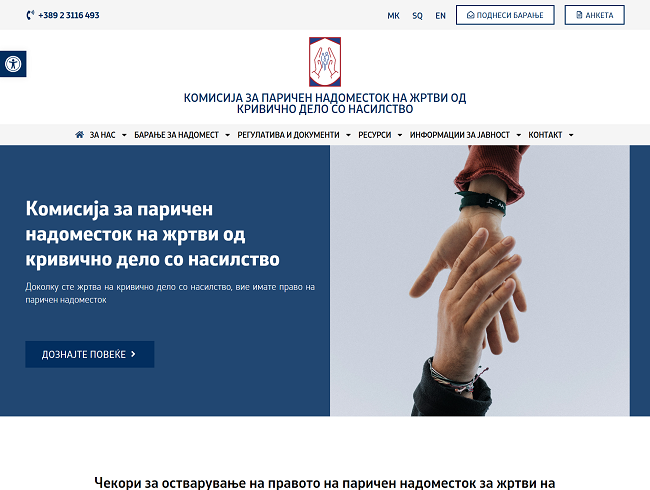Open the Ресурси menu item
The width and height of the screenshot is (650, 490).
(375, 135)
